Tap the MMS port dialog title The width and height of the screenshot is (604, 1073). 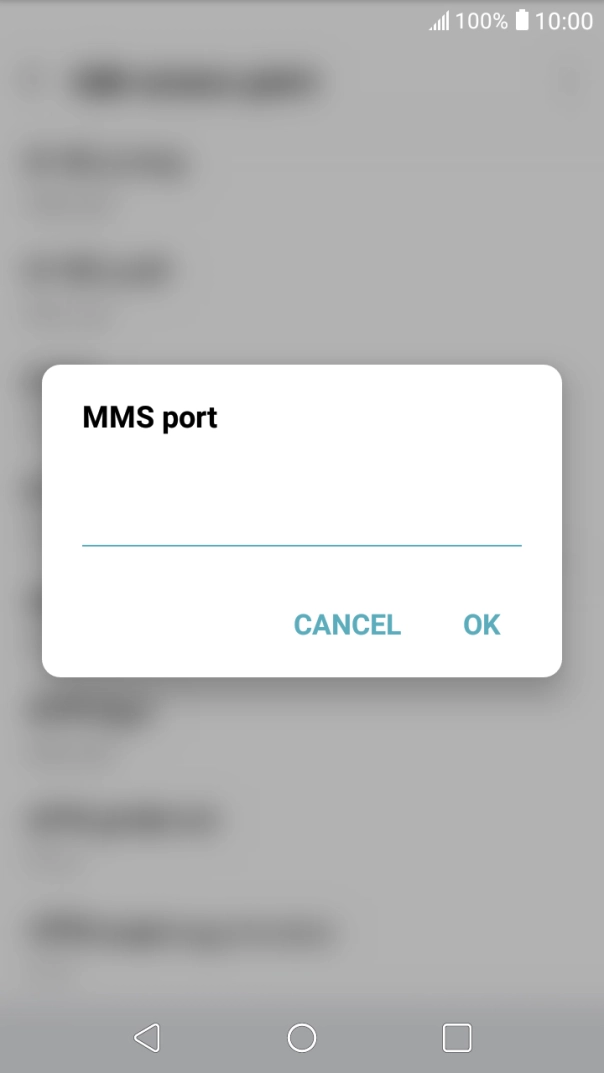pos(150,417)
